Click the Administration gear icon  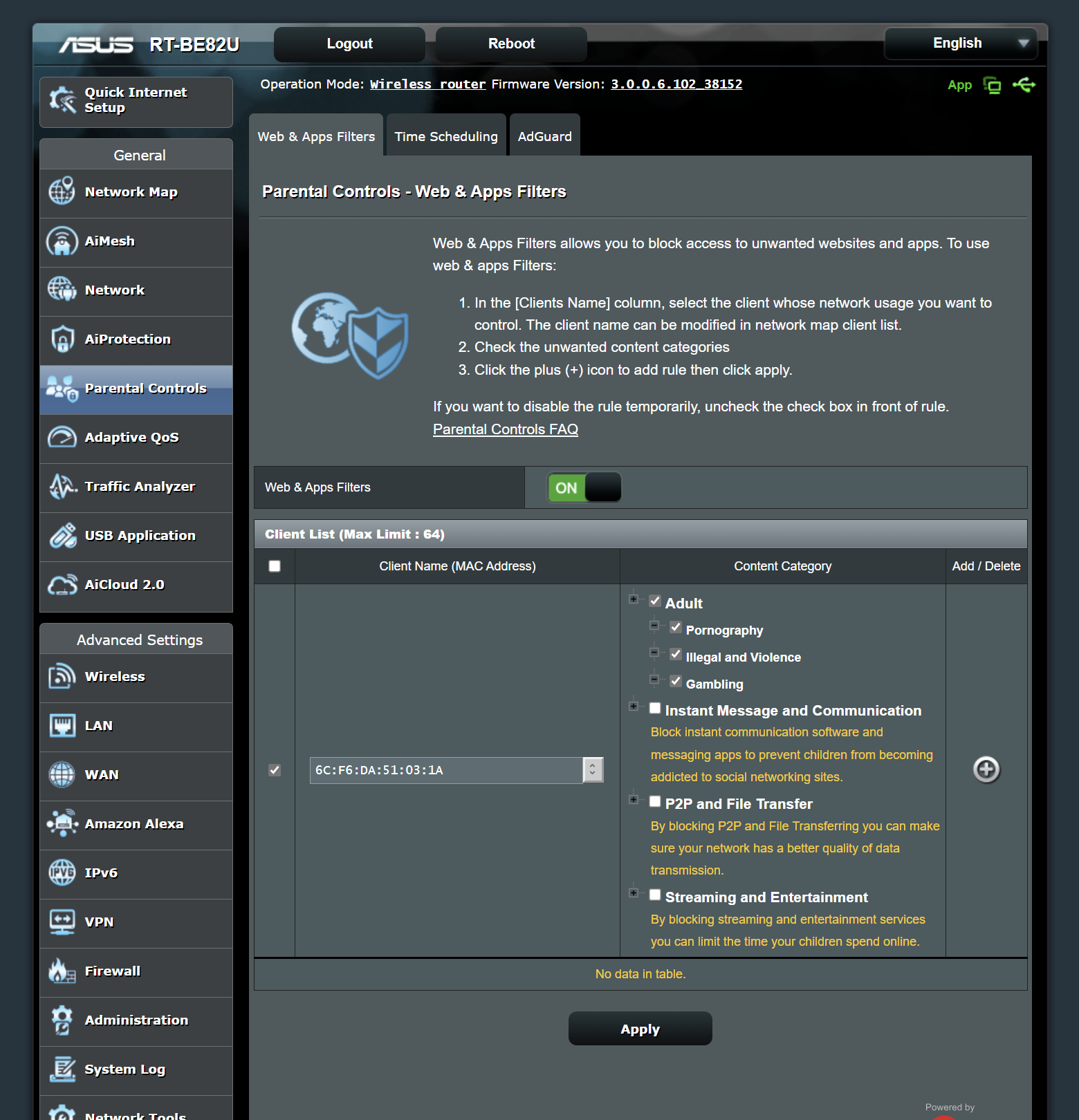pos(62,1020)
